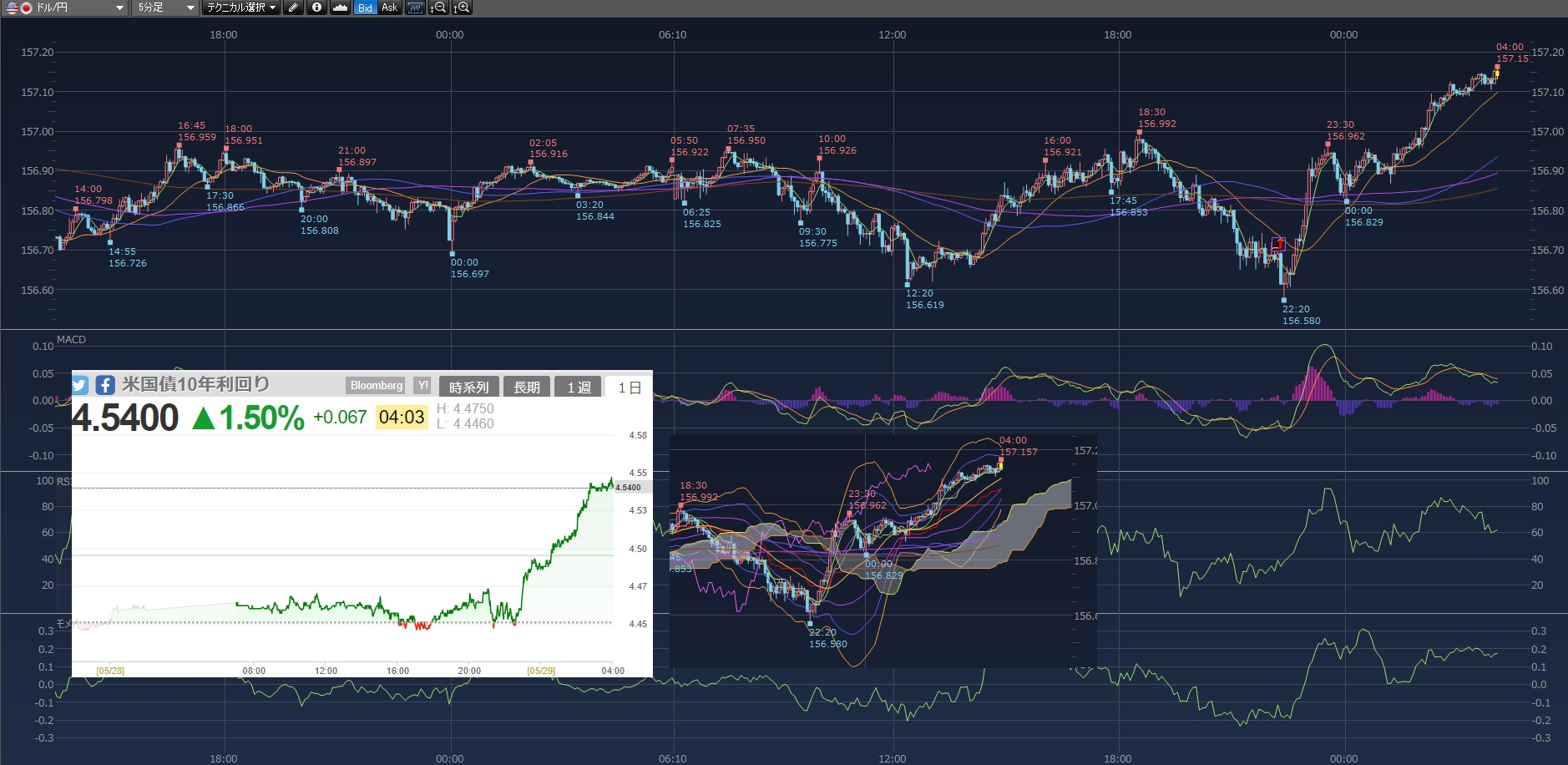
Task: Toggle price display to Ask
Action: click(x=390, y=8)
